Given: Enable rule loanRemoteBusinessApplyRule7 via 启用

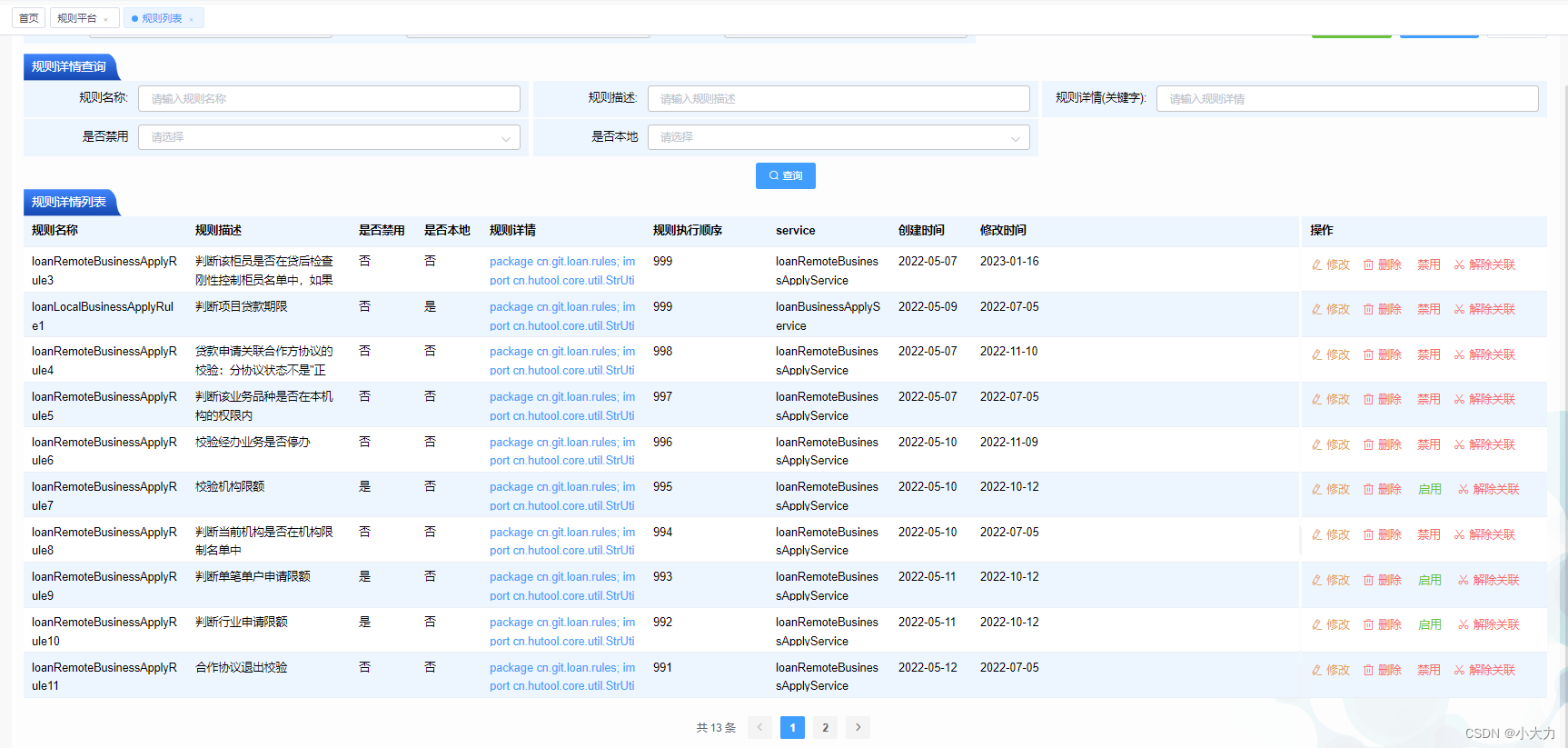Looking at the screenshot, I should 1430,489.
